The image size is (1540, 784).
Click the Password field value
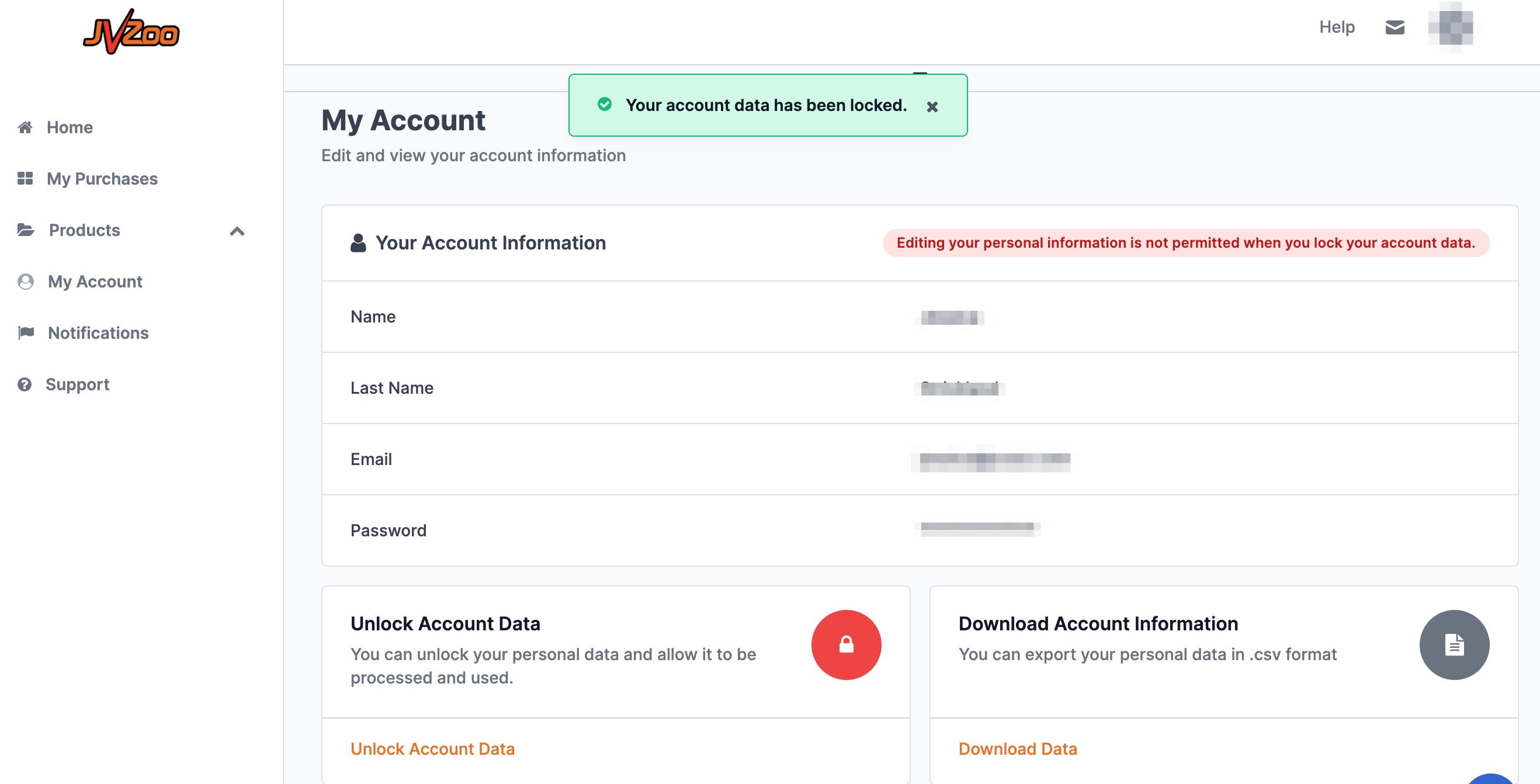coord(977,530)
